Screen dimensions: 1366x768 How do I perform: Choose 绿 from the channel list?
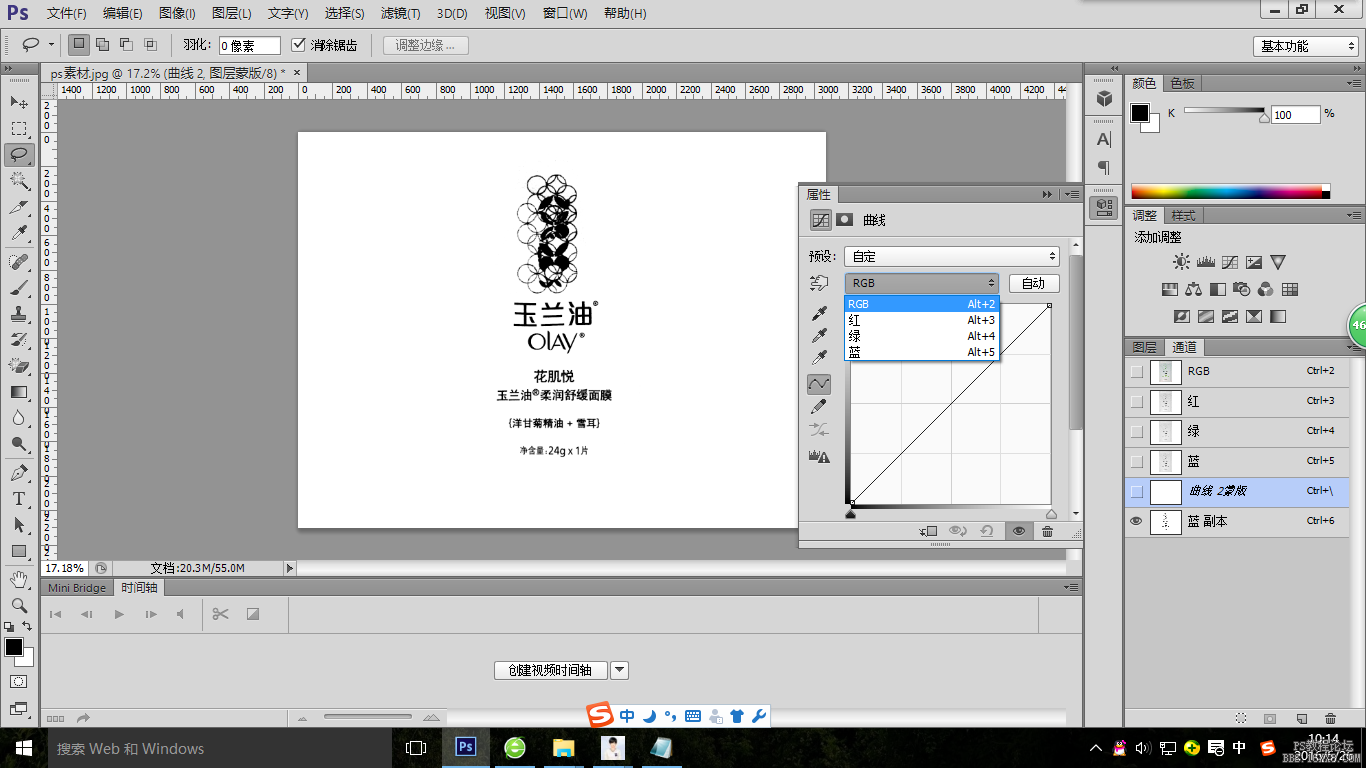pos(922,336)
